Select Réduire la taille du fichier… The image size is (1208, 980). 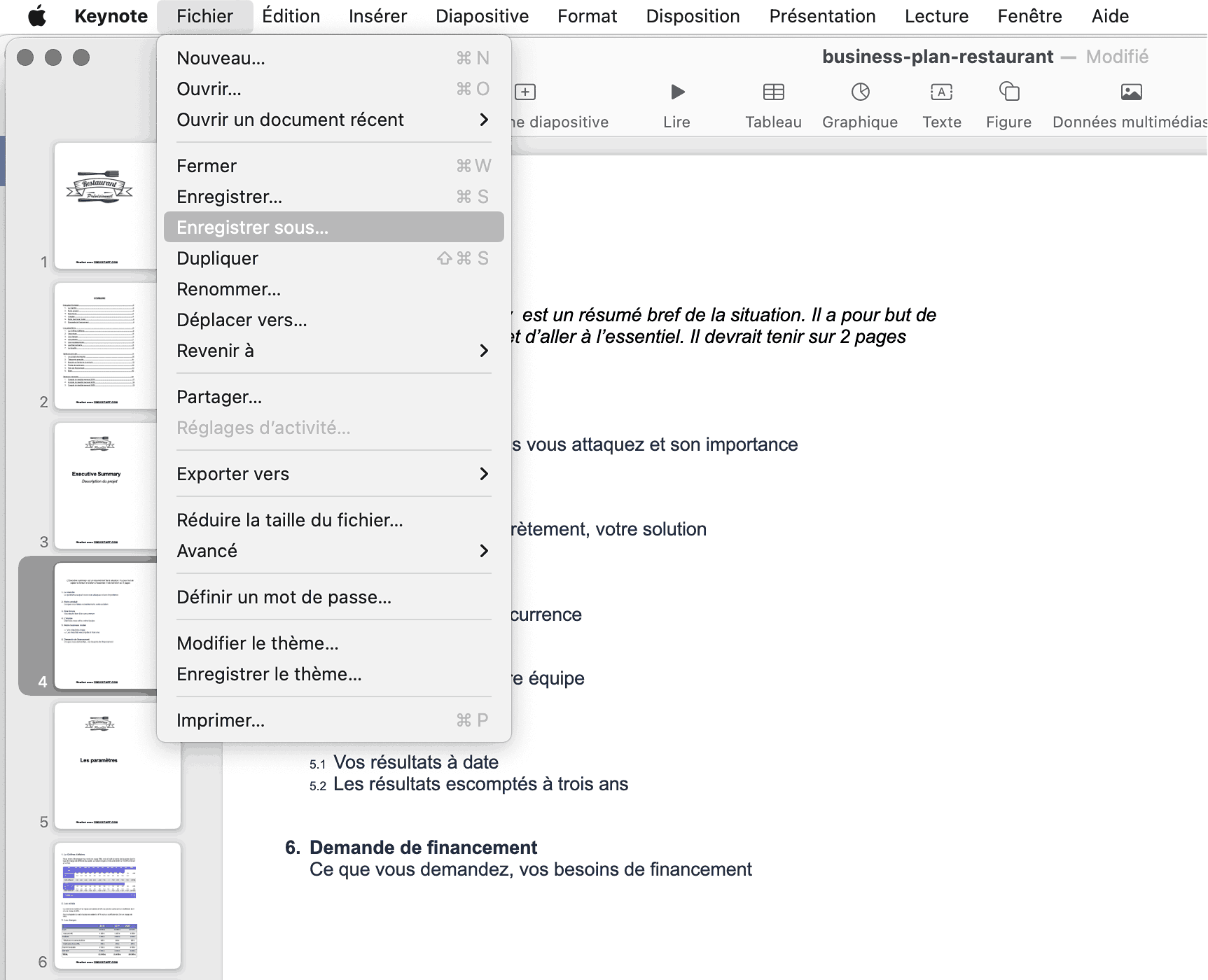(333, 520)
